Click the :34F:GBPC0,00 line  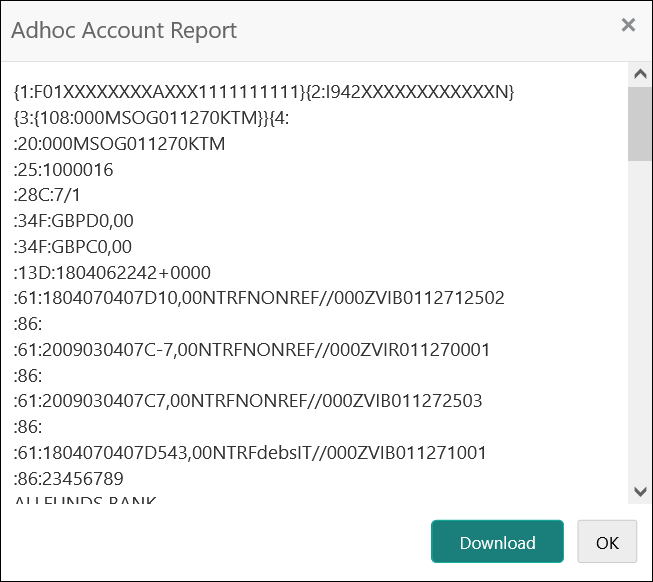point(72,247)
